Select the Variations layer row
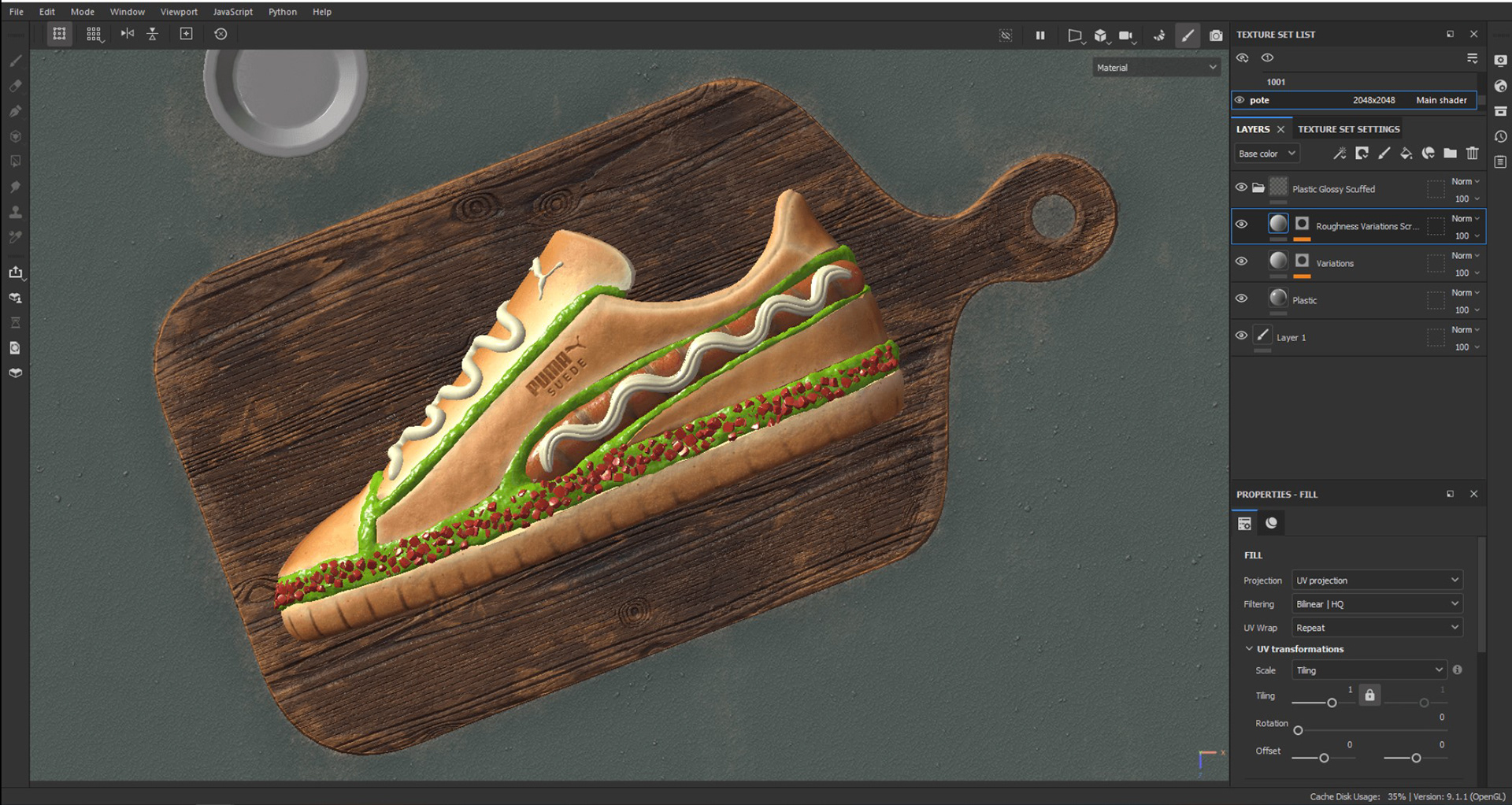This screenshot has width=1512, height=805. point(1358,263)
